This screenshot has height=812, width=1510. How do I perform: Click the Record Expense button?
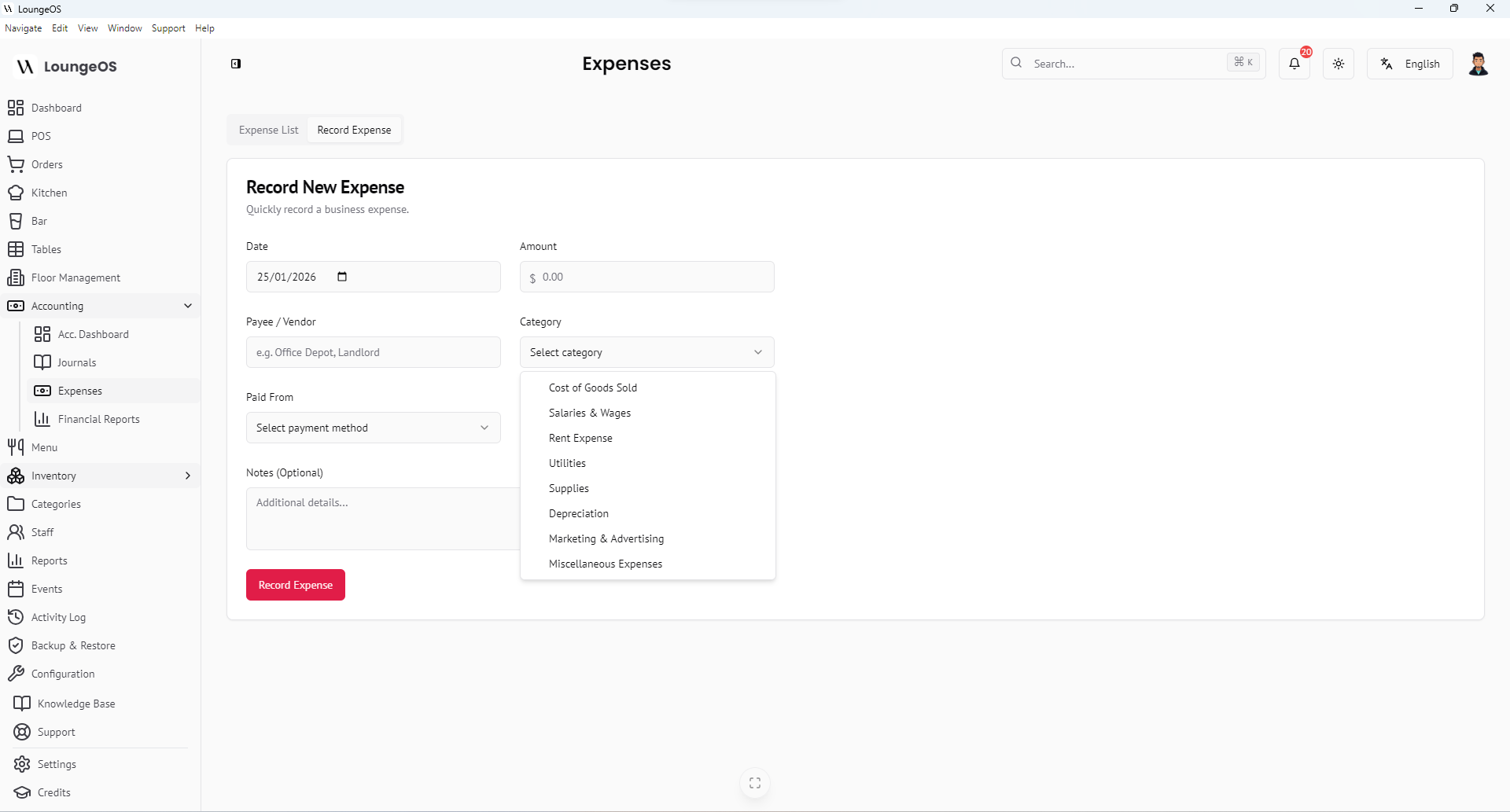point(295,585)
